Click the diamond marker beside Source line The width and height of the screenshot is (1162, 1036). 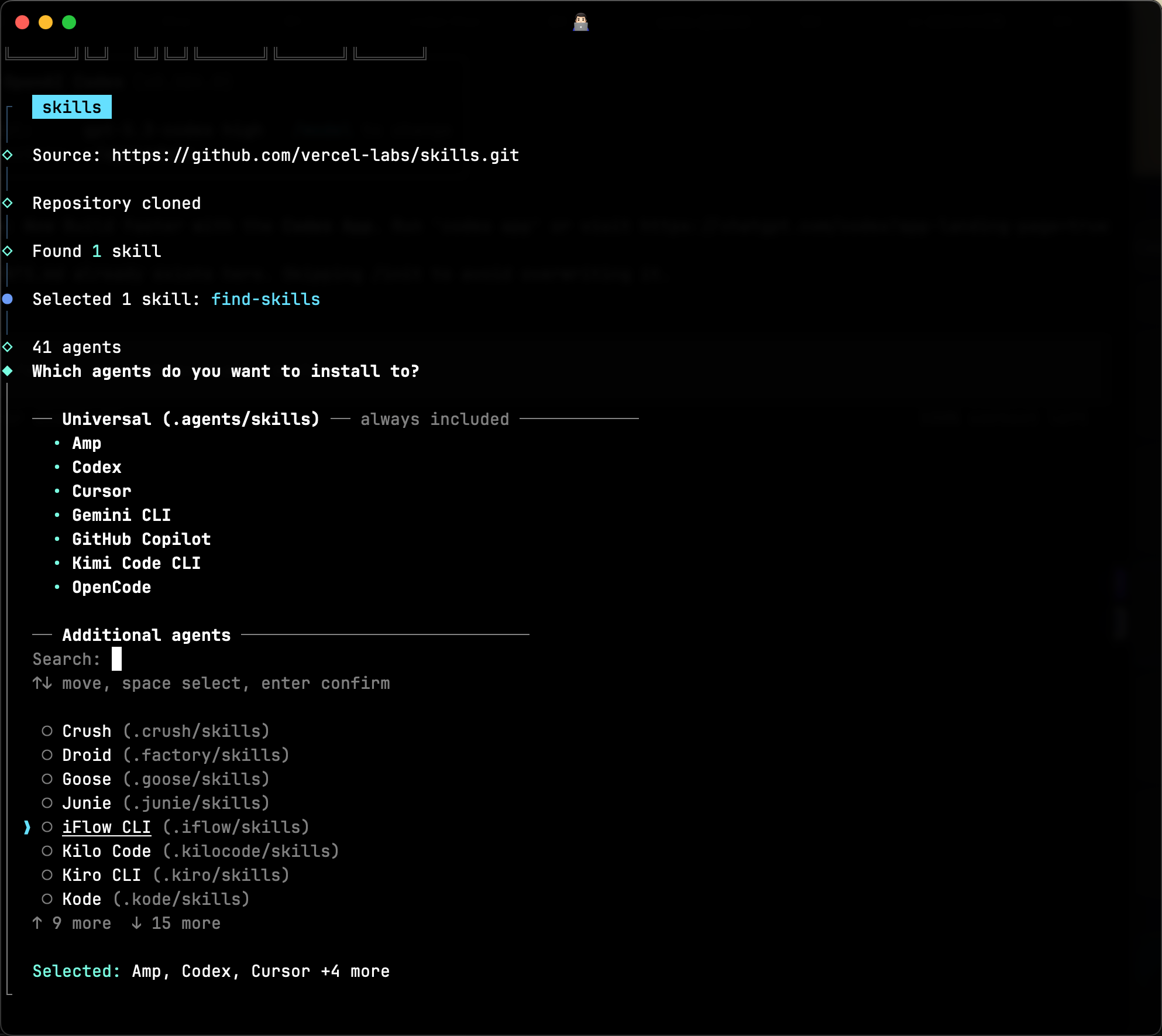8,155
